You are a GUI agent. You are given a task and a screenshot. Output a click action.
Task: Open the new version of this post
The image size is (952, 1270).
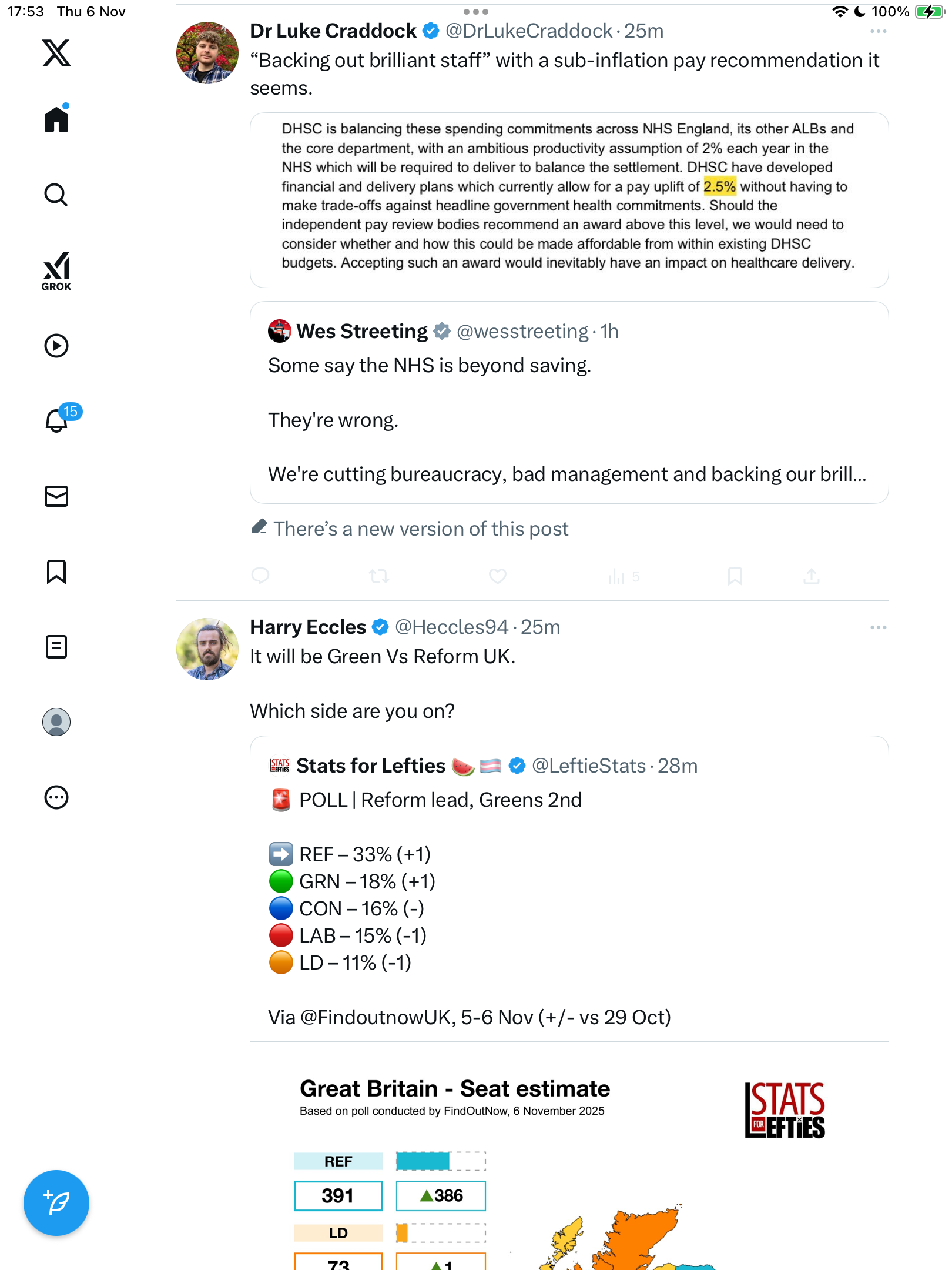pyautogui.click(x=420, y=529)
